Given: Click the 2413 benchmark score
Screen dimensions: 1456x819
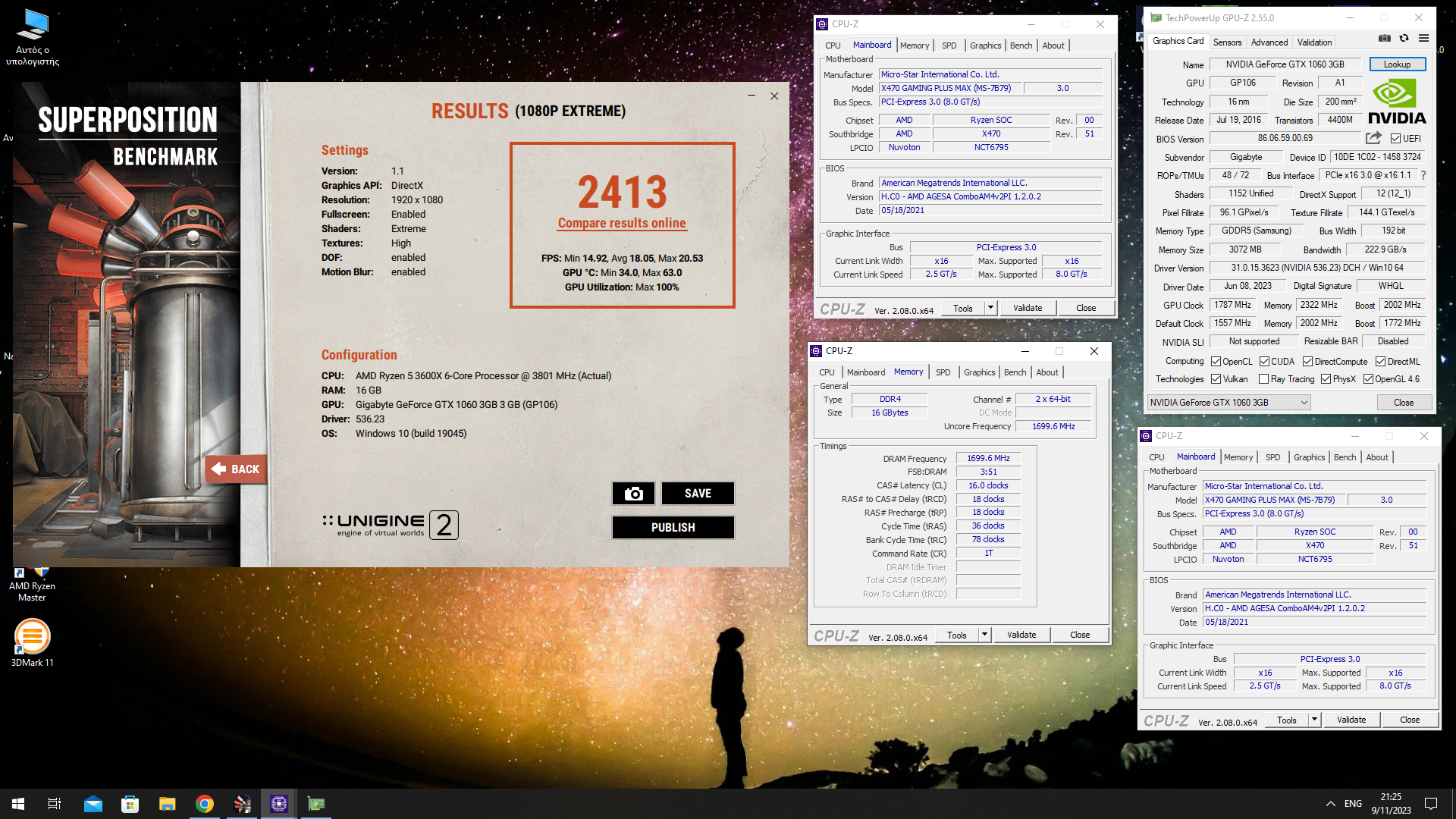Looking at the screenshot, I should click(x=622, y=191).
